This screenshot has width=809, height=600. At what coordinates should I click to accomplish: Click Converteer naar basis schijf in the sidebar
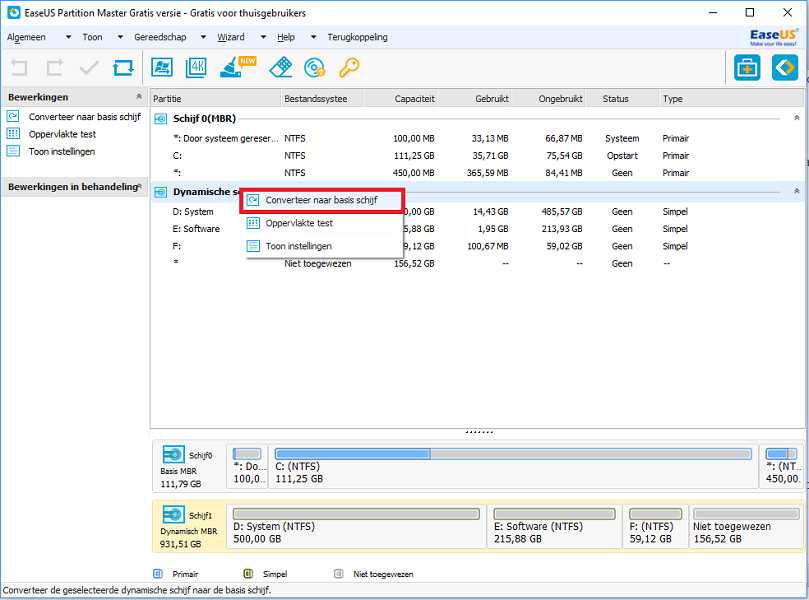point(85,117)
